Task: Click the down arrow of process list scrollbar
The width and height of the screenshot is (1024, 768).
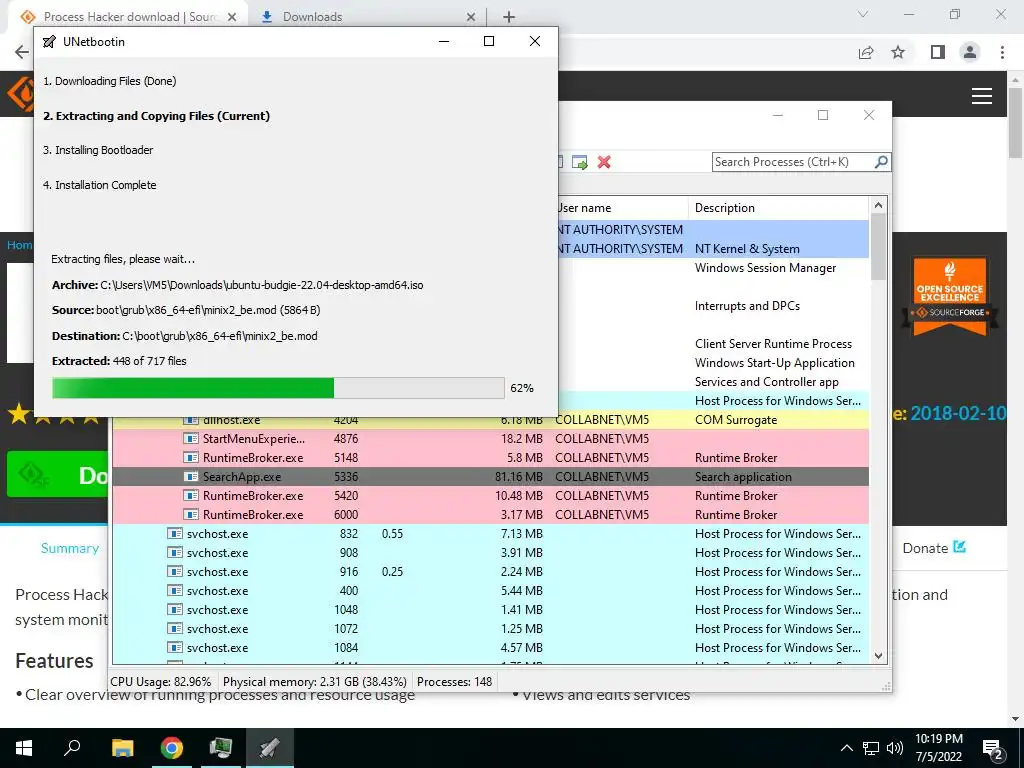Action: (878, 656)
